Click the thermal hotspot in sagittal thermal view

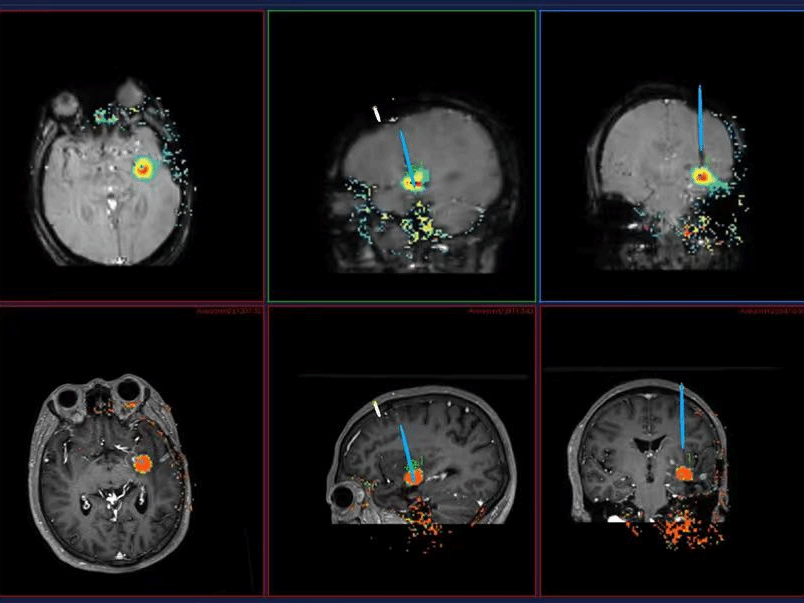(x=413, y=182)
